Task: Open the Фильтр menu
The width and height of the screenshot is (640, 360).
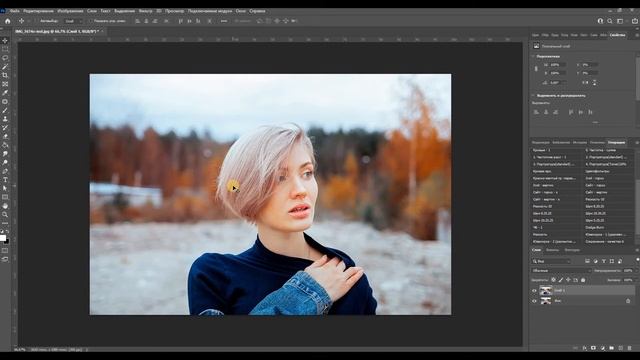Action: 145,11
